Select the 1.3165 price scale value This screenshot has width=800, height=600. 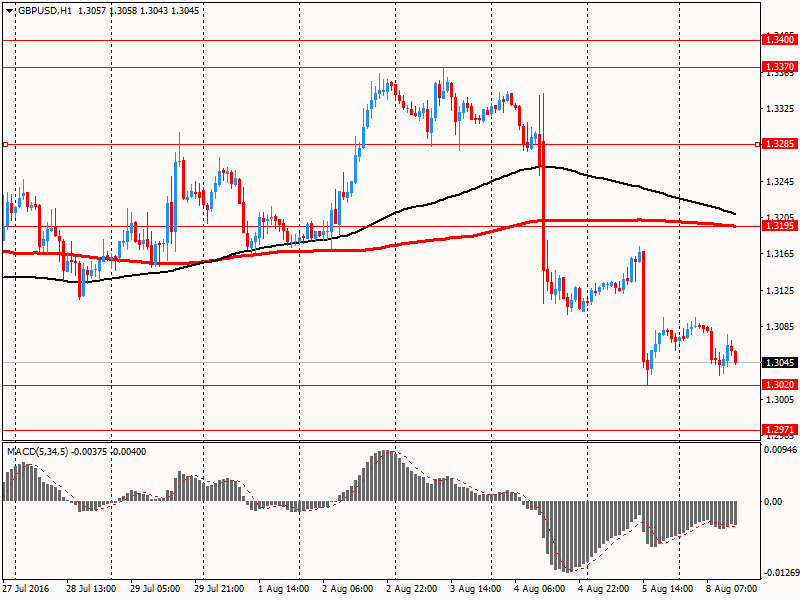click(780, 254)
